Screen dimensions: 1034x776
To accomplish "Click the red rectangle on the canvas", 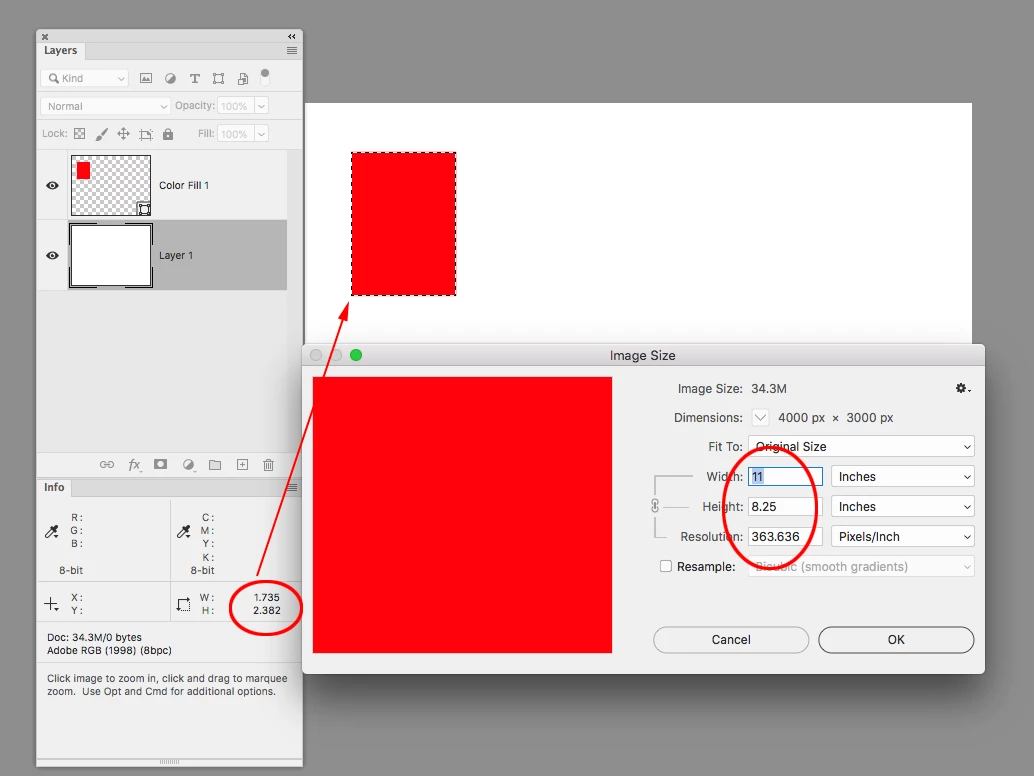I will 404,224.
